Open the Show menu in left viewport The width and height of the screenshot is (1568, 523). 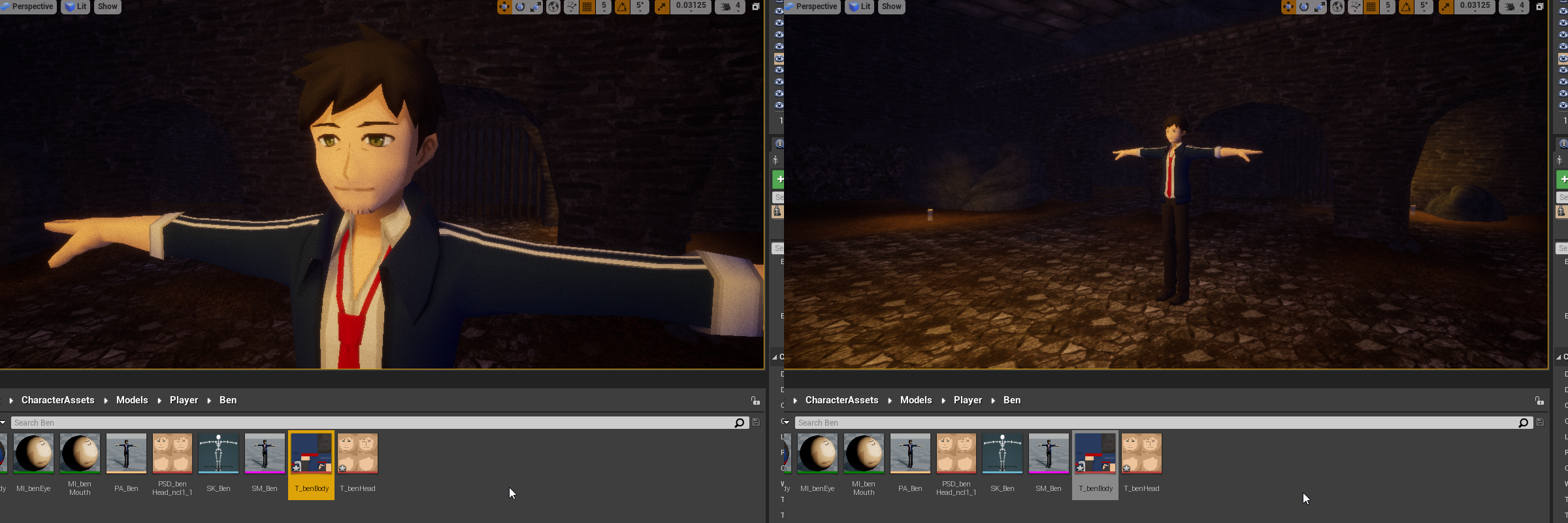(108, 7)
